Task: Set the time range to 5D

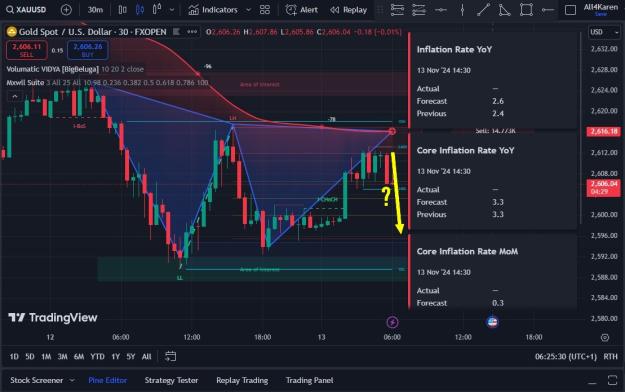Action: click(30, 357)
